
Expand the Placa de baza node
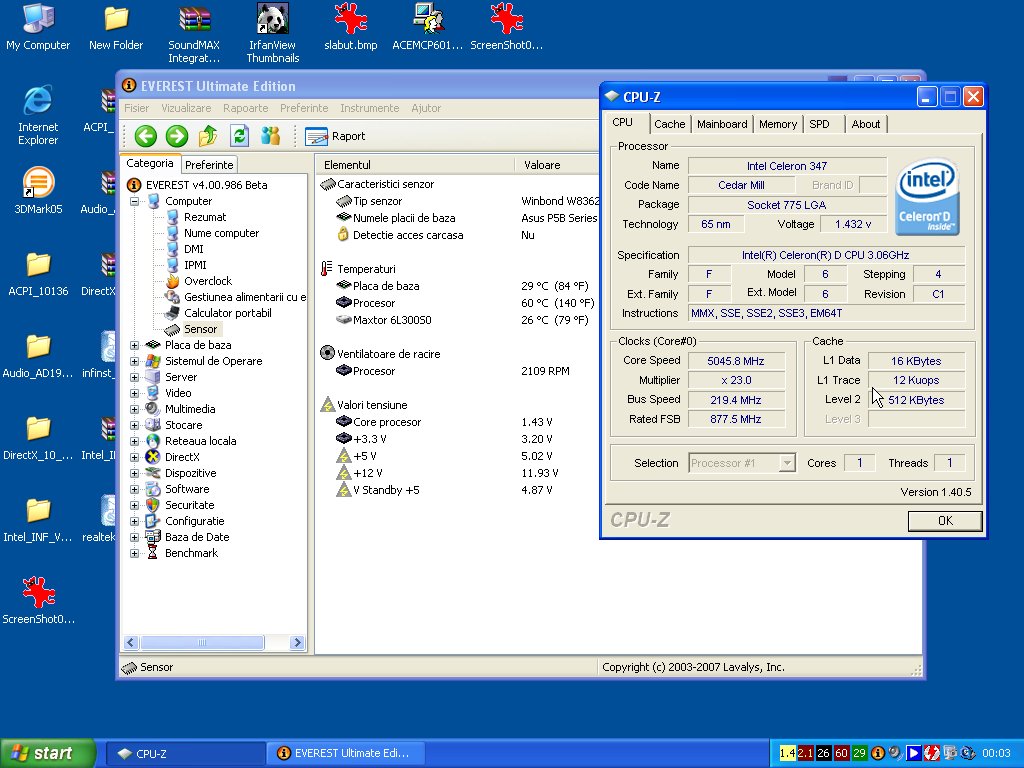click(x=135, y=345)
